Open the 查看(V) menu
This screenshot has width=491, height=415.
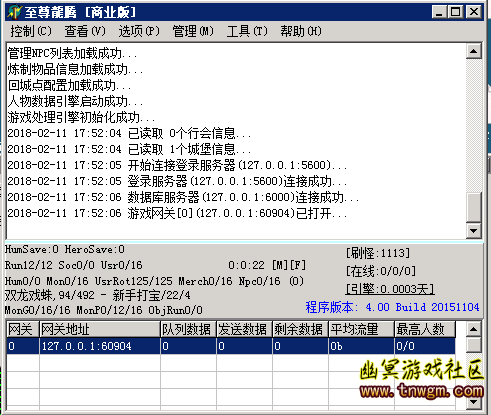pos(85,31)
